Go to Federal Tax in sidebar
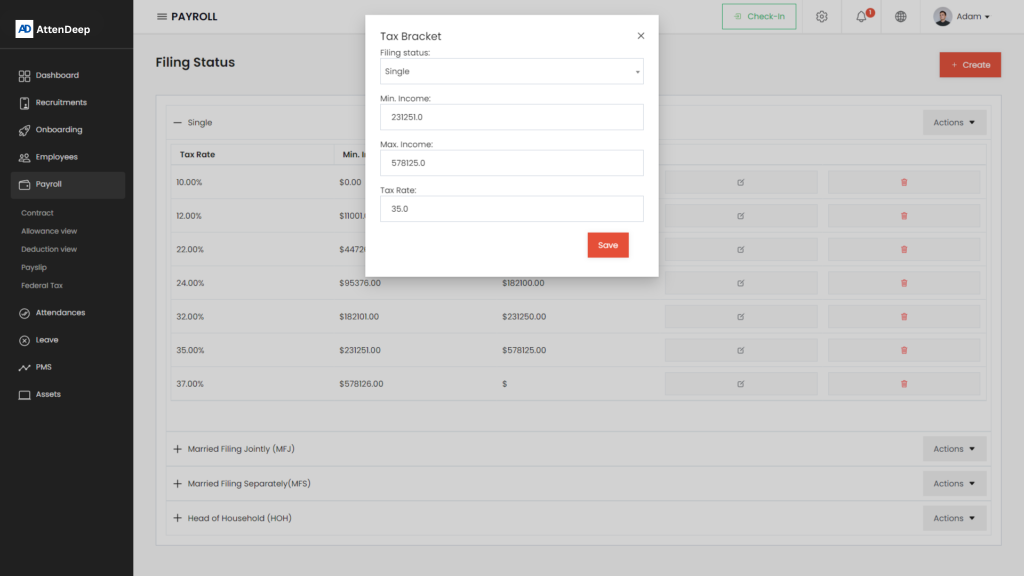 coord(42,286)
